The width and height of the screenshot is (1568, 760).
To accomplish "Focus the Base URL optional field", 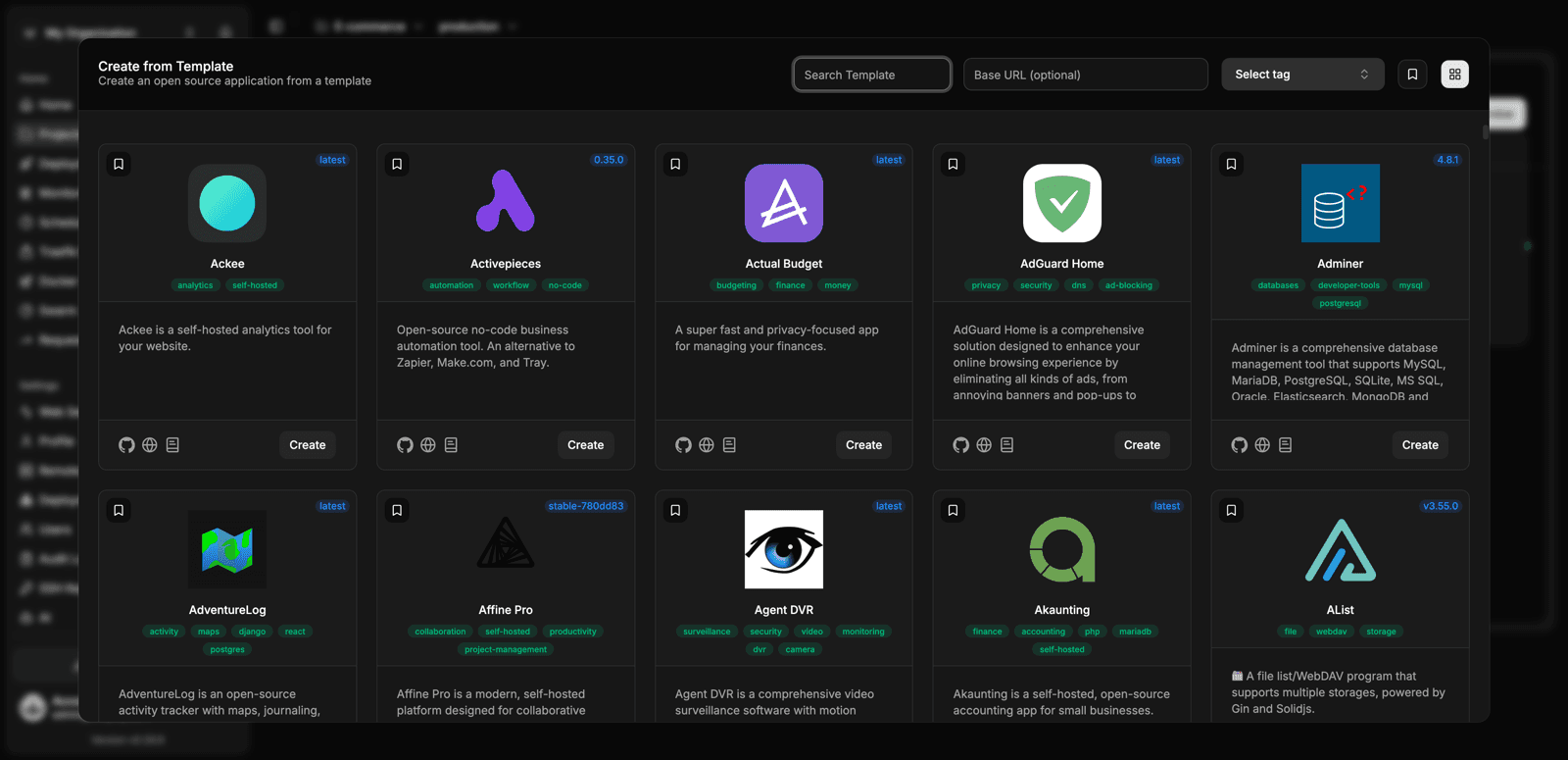I will click(1086, 75).
